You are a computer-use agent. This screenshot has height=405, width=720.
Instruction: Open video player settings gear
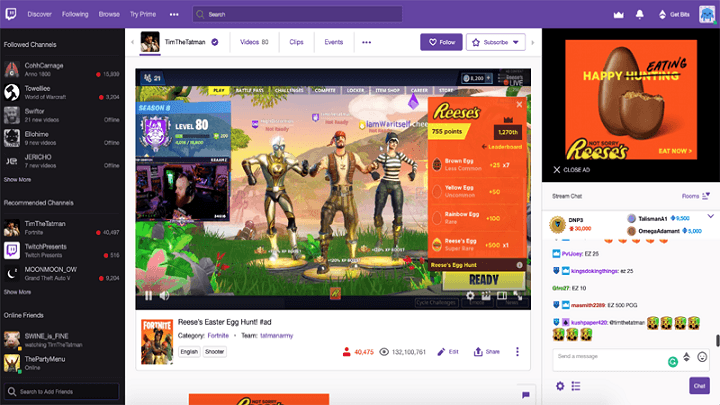[x=470, y=296]
